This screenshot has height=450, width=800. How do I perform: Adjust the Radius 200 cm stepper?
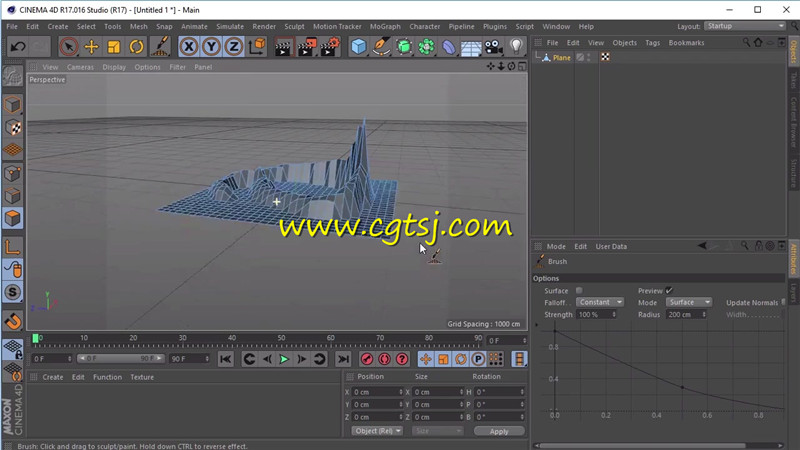click(x=704, y=314)
